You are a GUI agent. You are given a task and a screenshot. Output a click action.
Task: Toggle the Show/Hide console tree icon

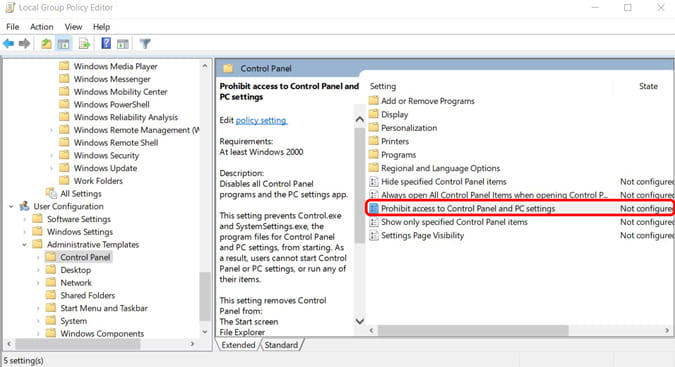coord(64,43)
